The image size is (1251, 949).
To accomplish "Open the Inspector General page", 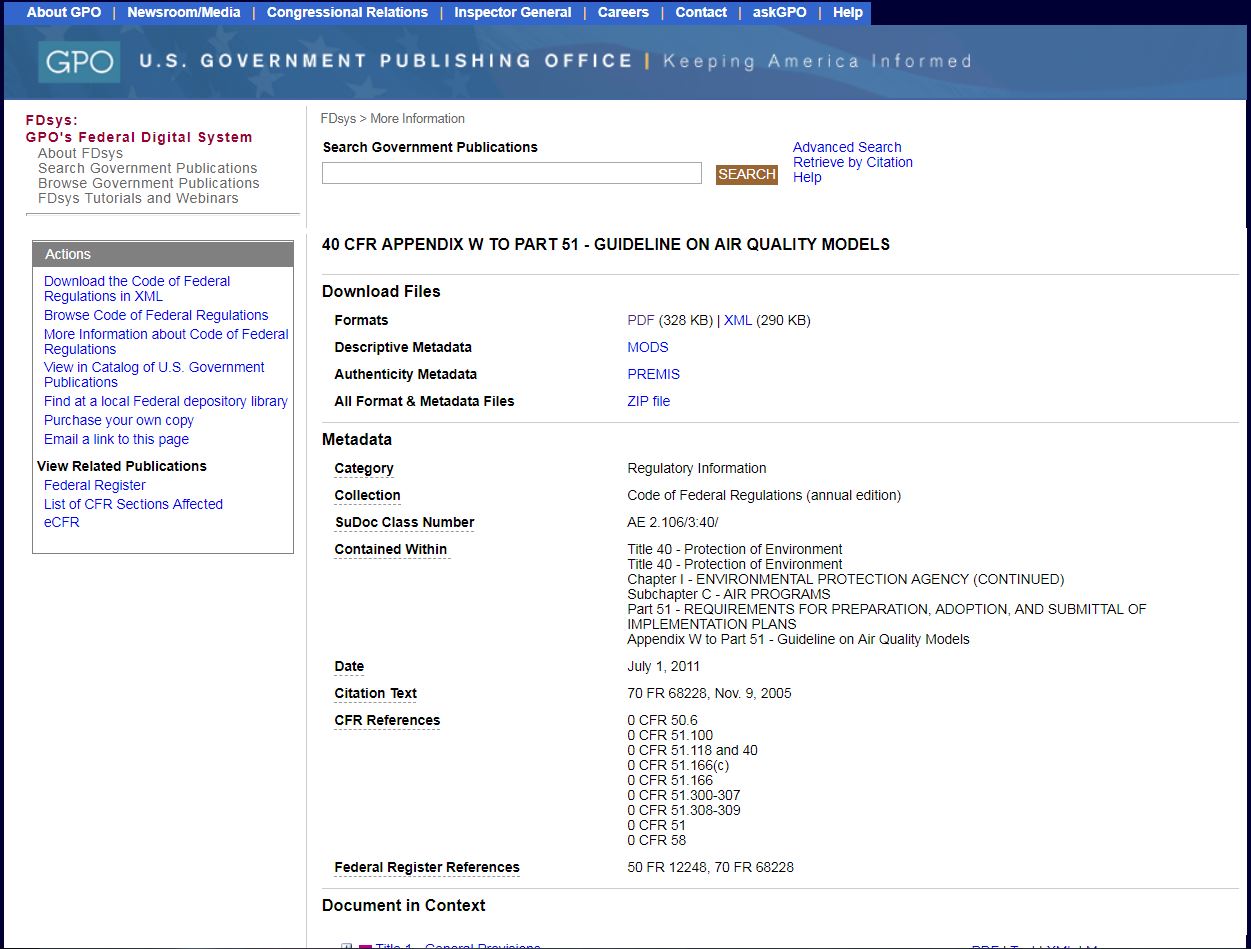I will point(512,12).
